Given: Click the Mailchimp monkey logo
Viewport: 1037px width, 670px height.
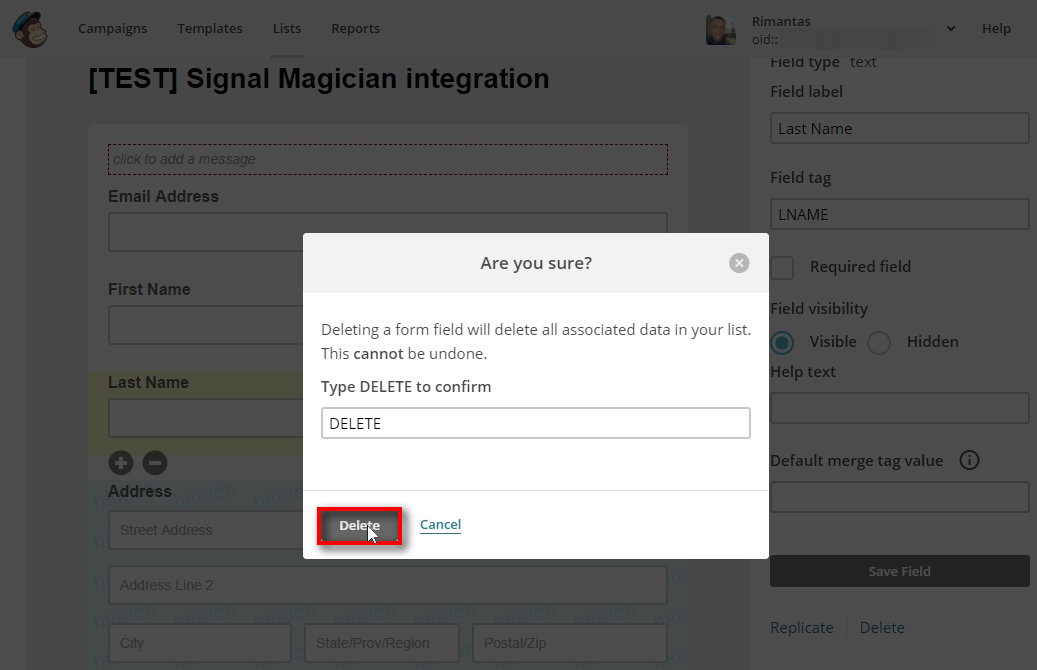Looking at the screenshot, I should pyautogui.click(x=30, y=28).
